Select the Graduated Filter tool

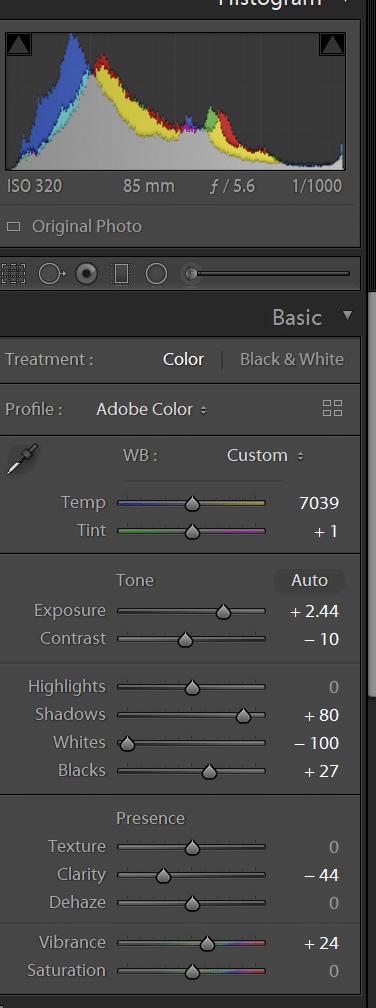(121, 274)
